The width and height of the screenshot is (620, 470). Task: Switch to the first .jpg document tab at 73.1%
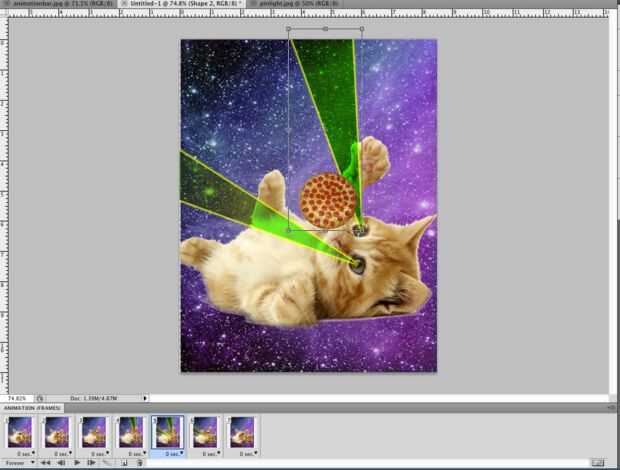(59, 3)
